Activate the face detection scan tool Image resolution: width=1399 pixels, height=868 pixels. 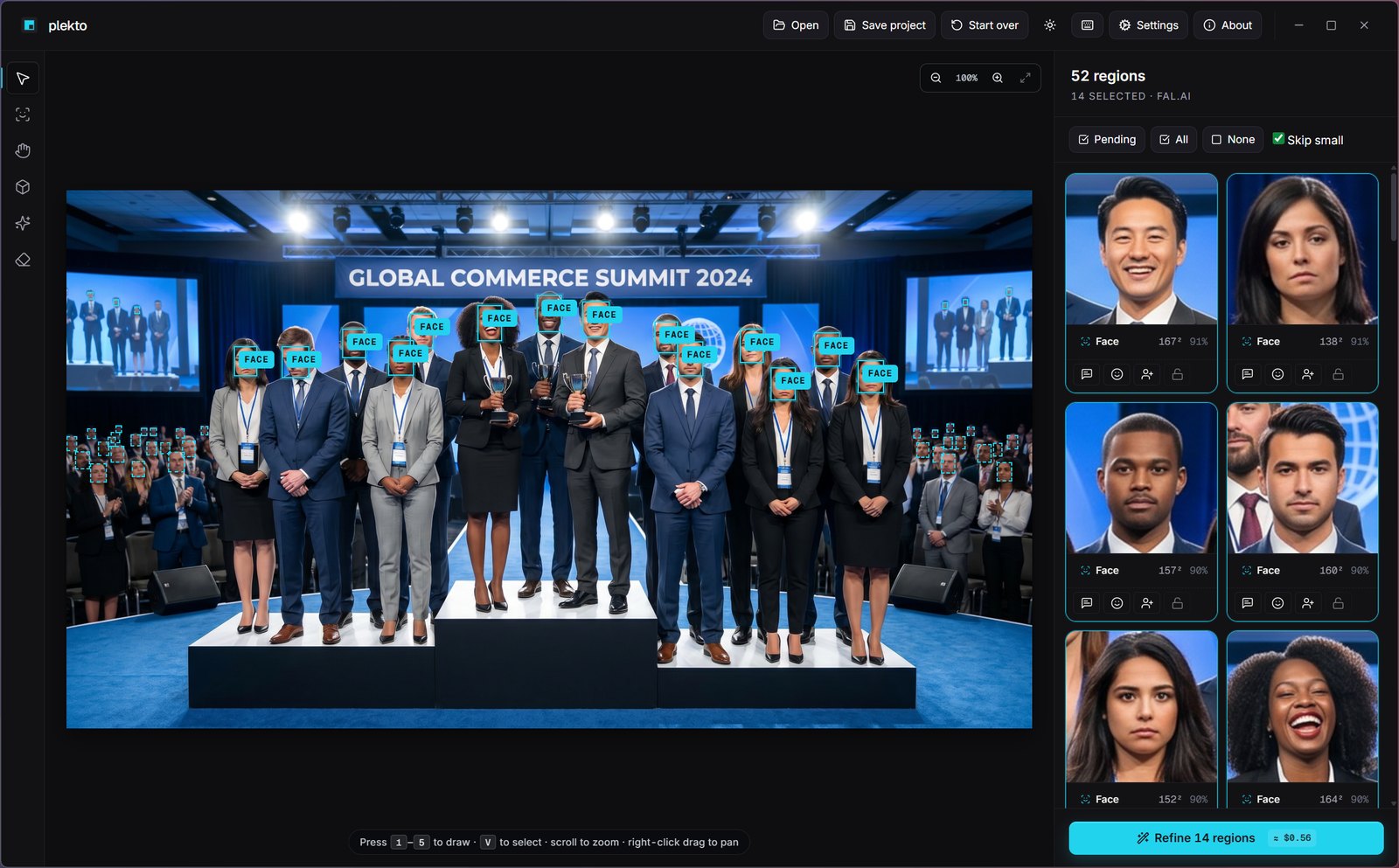[23, 115]
